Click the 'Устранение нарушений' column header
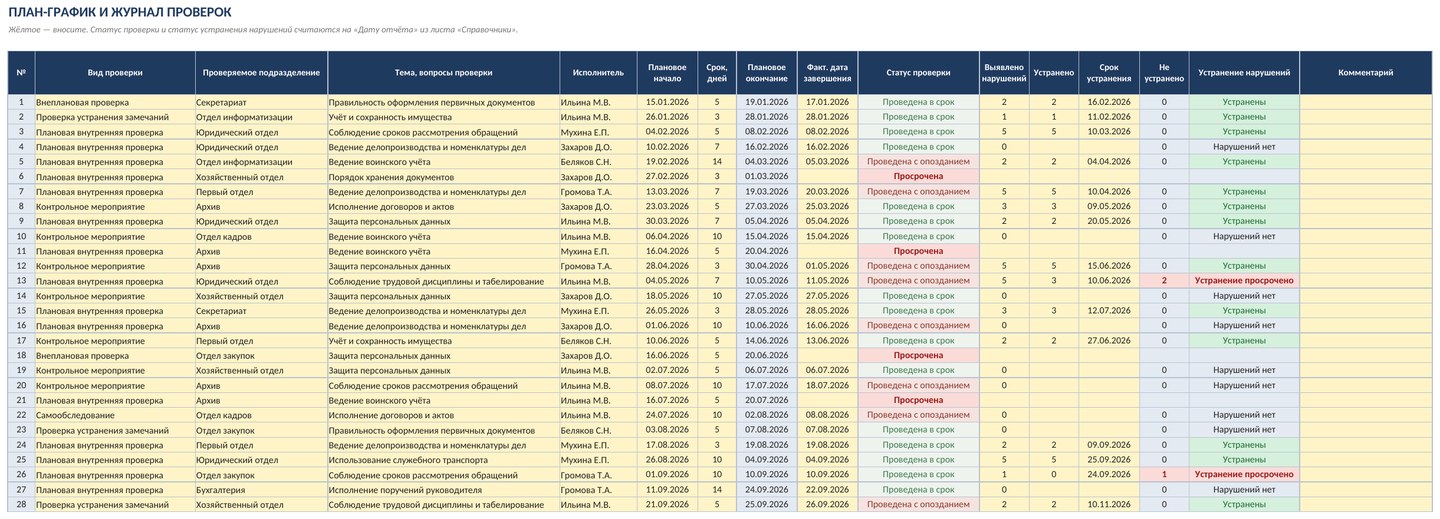 click(1244, 73)
